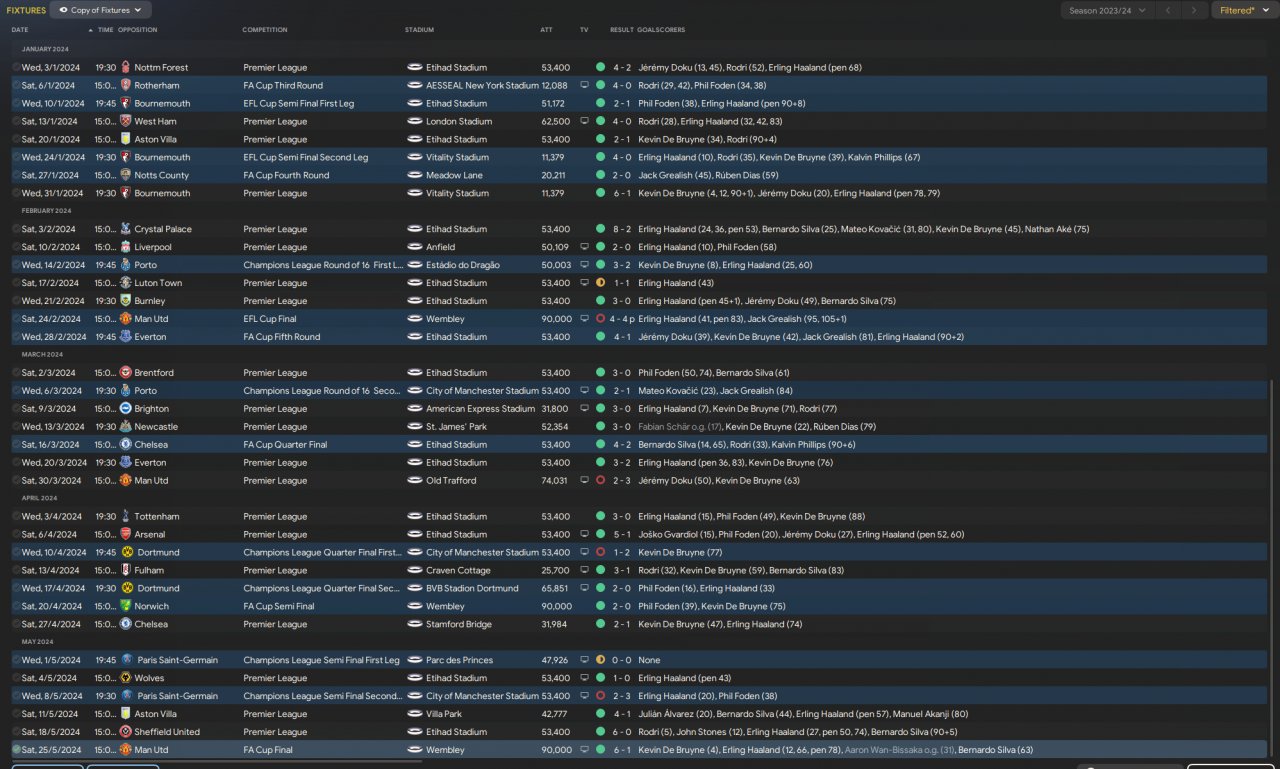Image resolution: width=1280 pixels, height=769 pixels.
Task: Click the goalscorers cell reading None
Action: [x=649, y=660]
